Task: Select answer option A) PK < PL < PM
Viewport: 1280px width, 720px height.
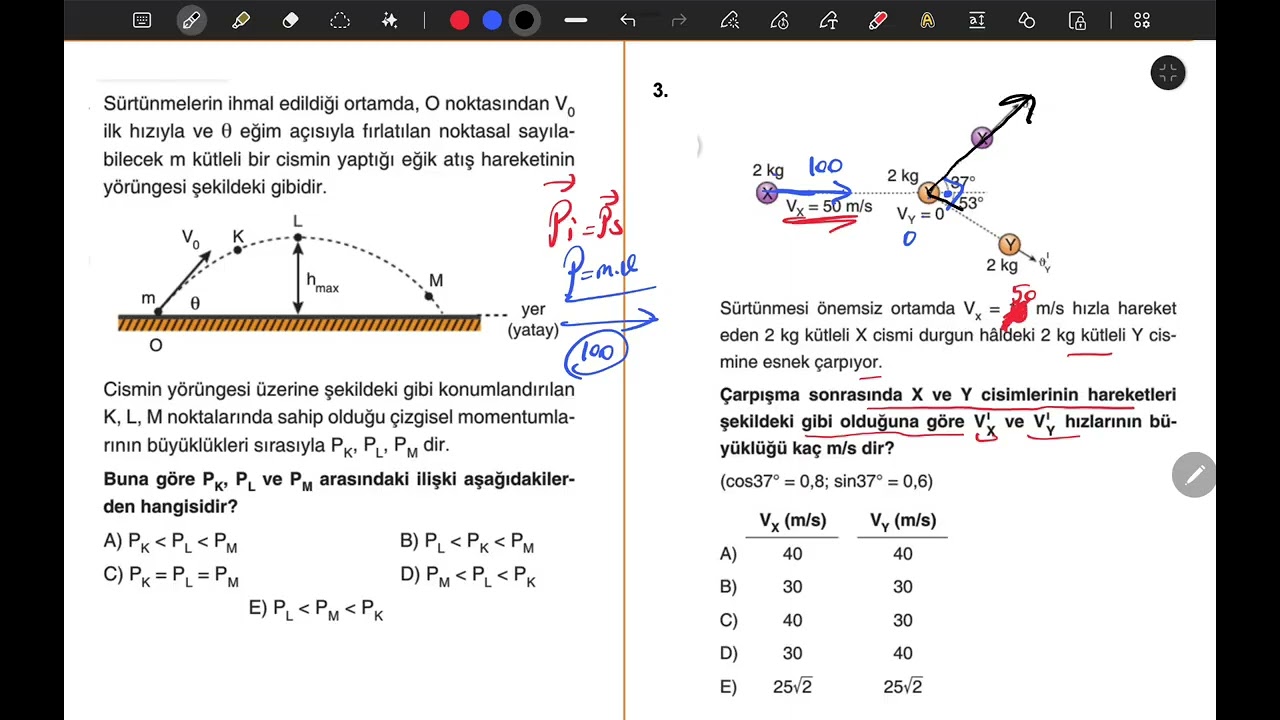Action: coord(171,542)
